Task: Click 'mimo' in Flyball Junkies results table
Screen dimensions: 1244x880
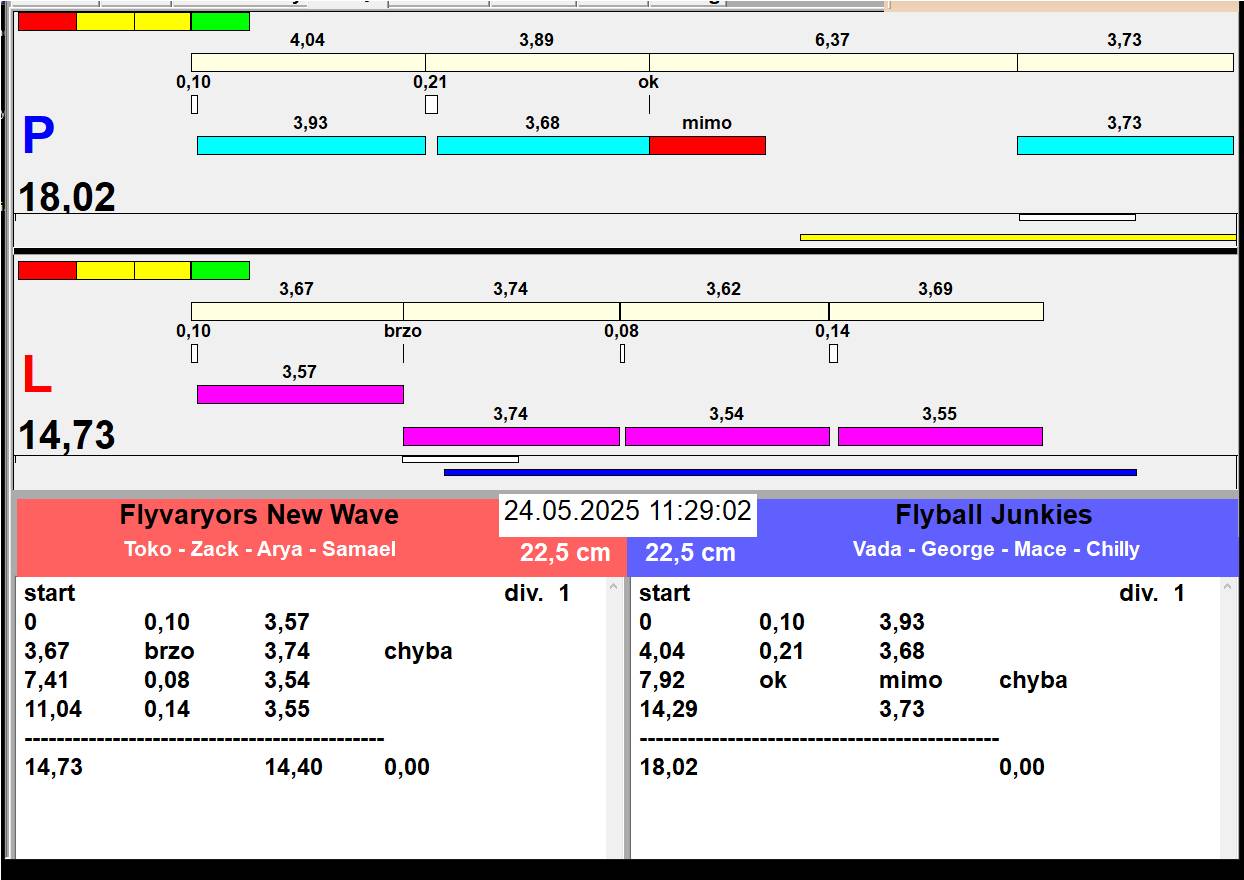Action: tap(910, 680)
